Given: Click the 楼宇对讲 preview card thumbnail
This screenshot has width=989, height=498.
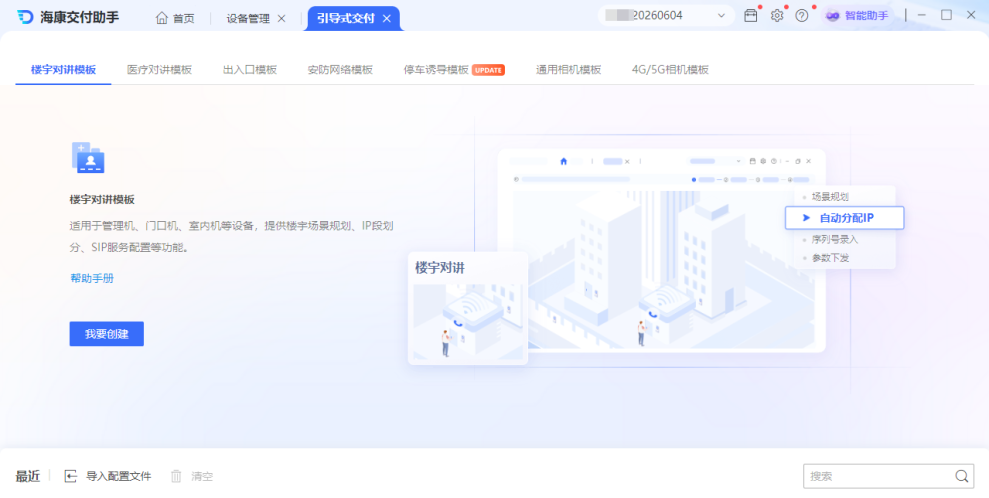Looking at the screenshot, I should click(x=468, y=308).
